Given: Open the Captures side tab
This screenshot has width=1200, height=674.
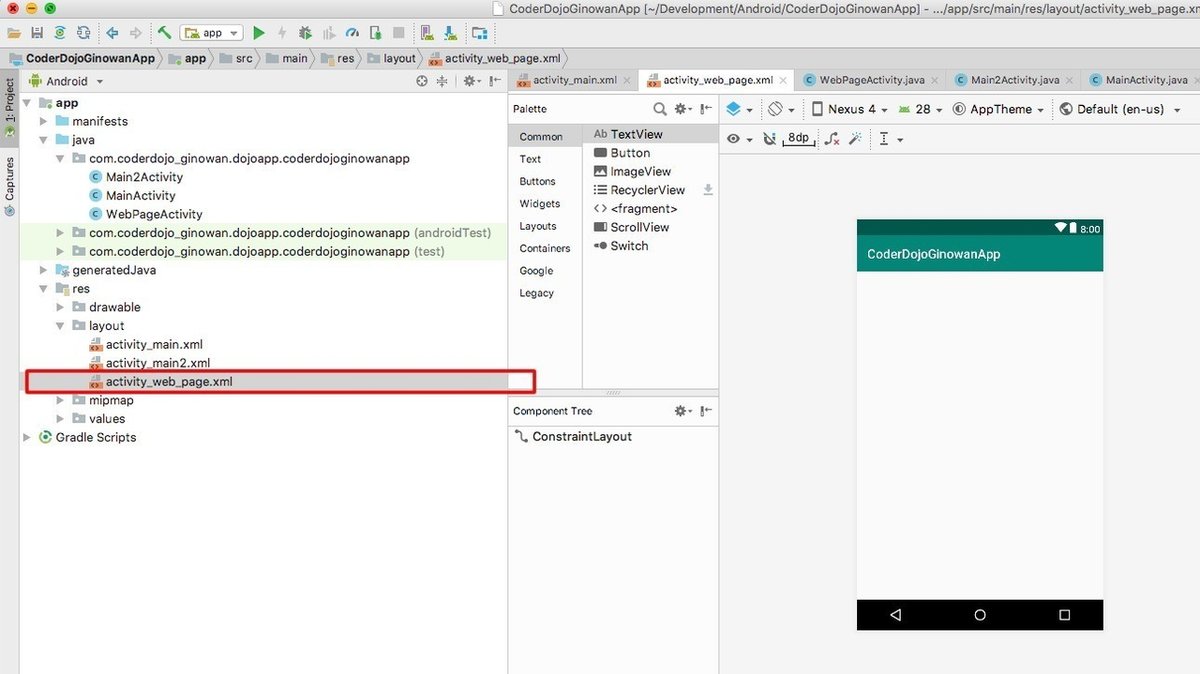Looking at the screenshot, I should tap(10, 186).
